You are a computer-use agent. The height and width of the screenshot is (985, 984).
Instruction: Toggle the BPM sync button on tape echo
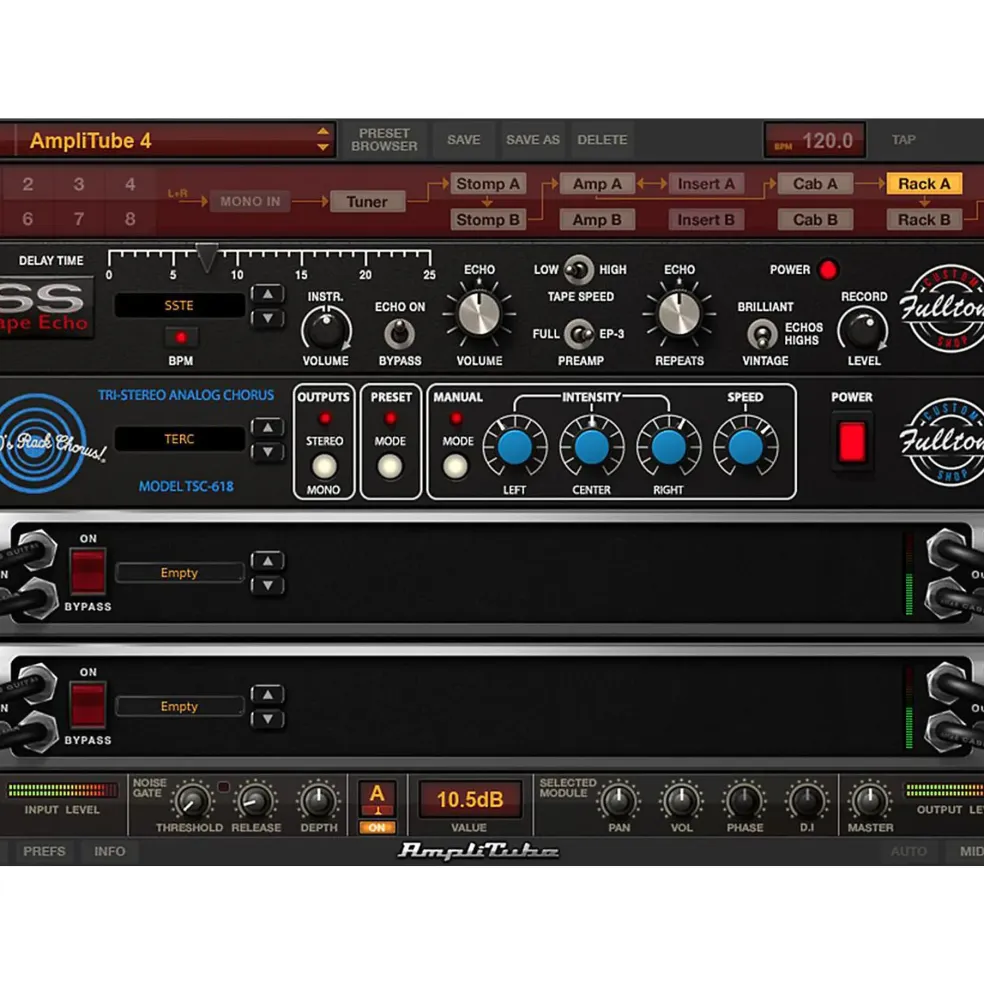(x=181, y=337)
